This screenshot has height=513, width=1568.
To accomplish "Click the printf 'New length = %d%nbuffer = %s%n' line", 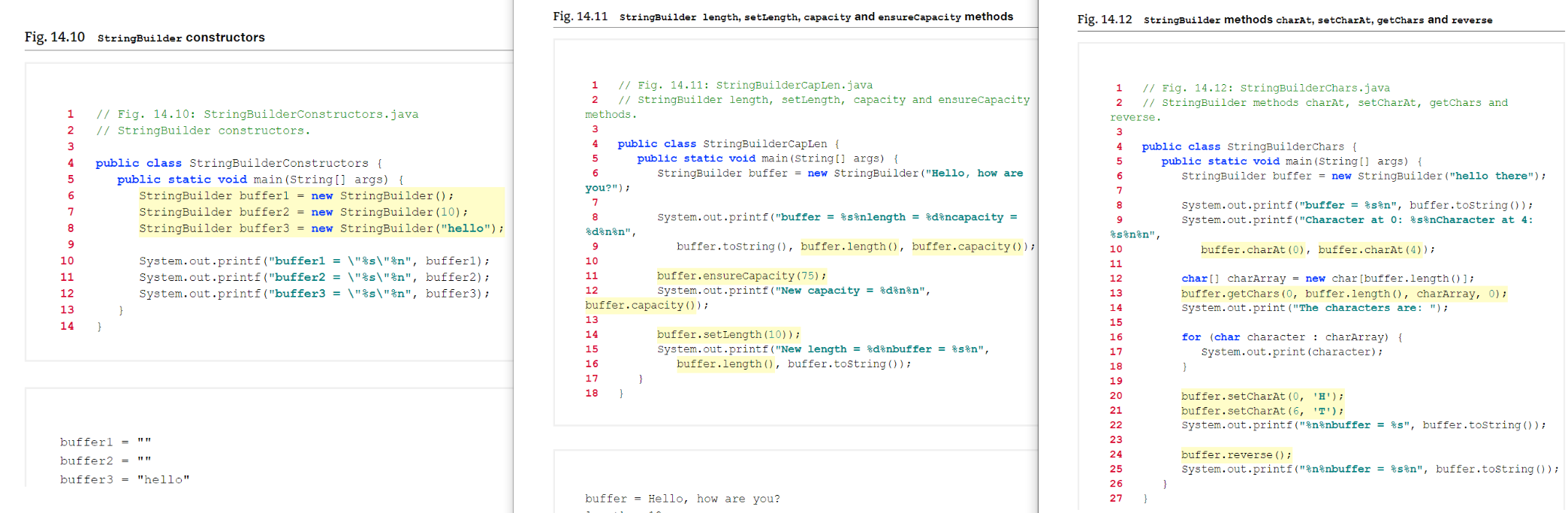I will 823,349.
